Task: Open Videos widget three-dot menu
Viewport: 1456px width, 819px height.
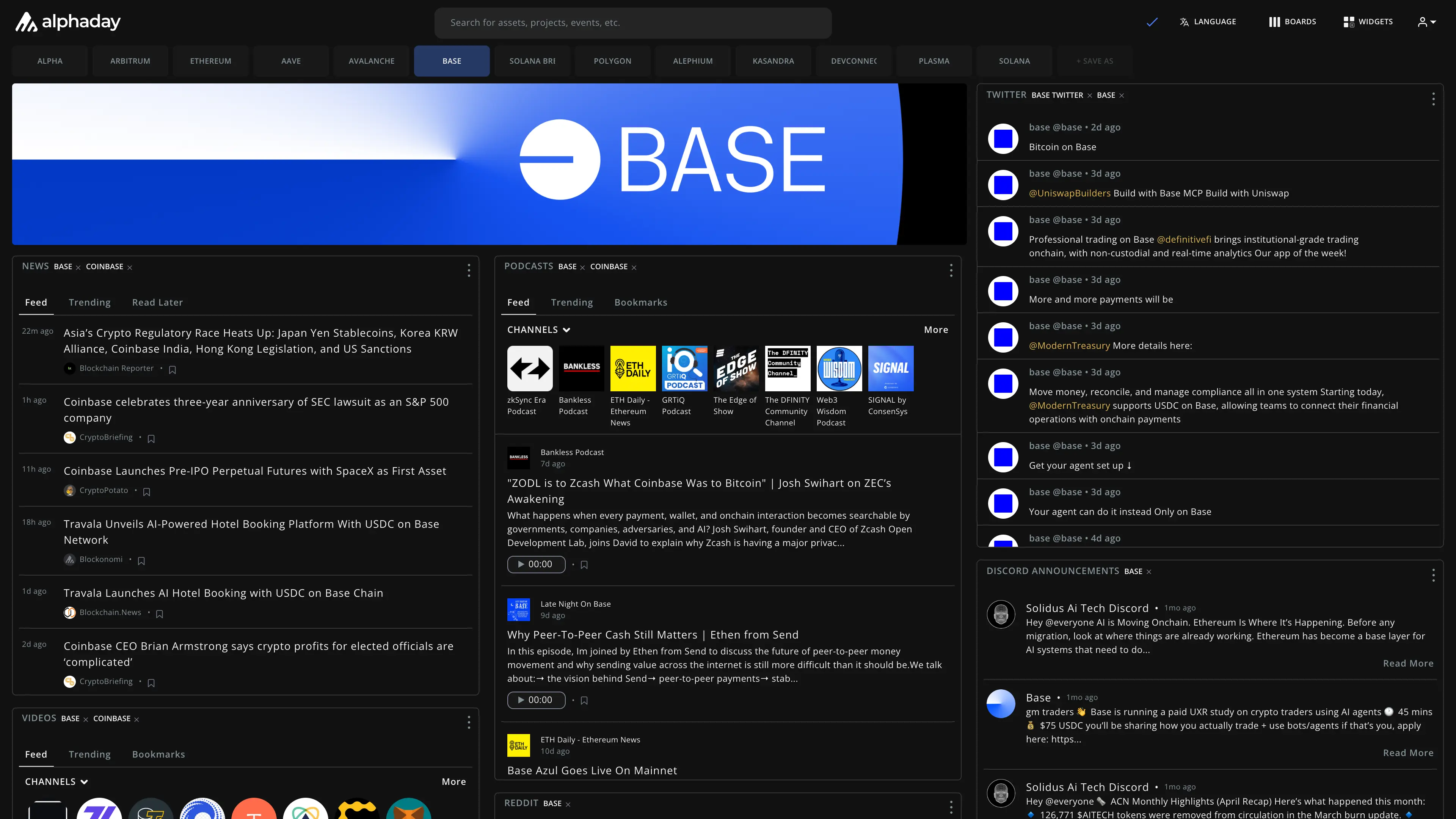Action: click(x=469, y=722)
